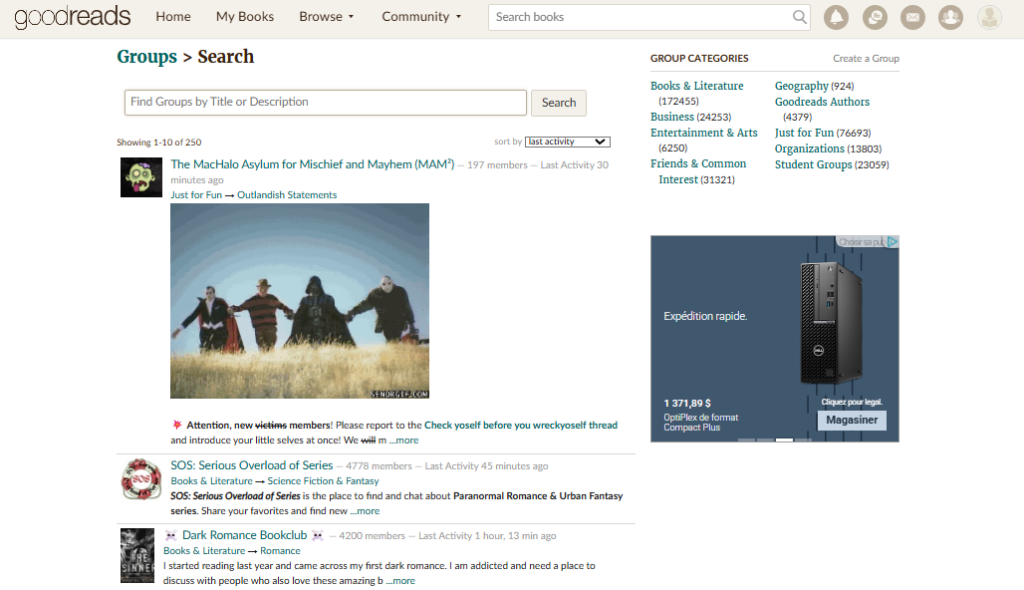Click Books & Literature link under SOS group

click(x=211, y=481)
